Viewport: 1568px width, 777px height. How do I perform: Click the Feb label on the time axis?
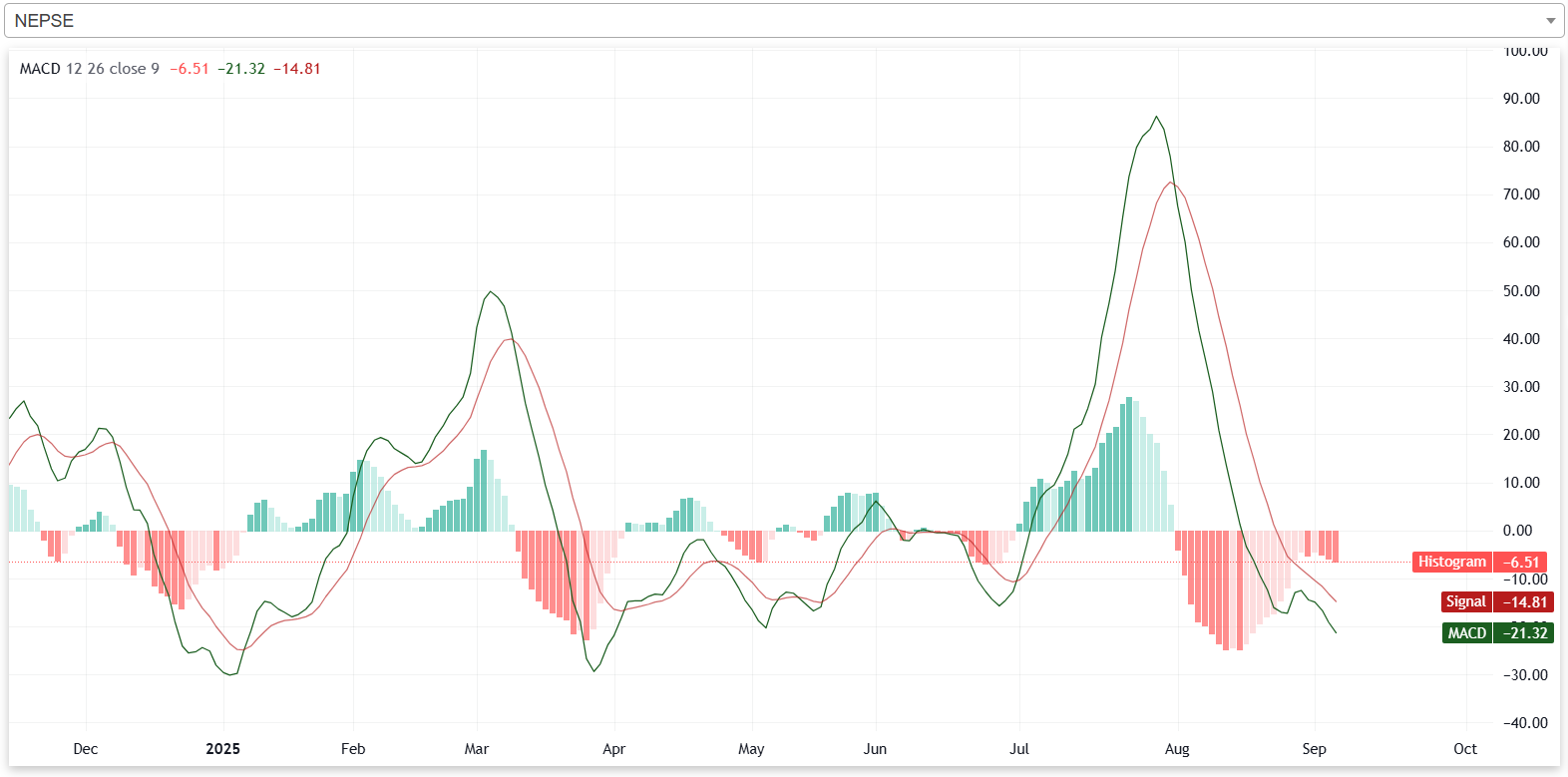coord(353,749)
